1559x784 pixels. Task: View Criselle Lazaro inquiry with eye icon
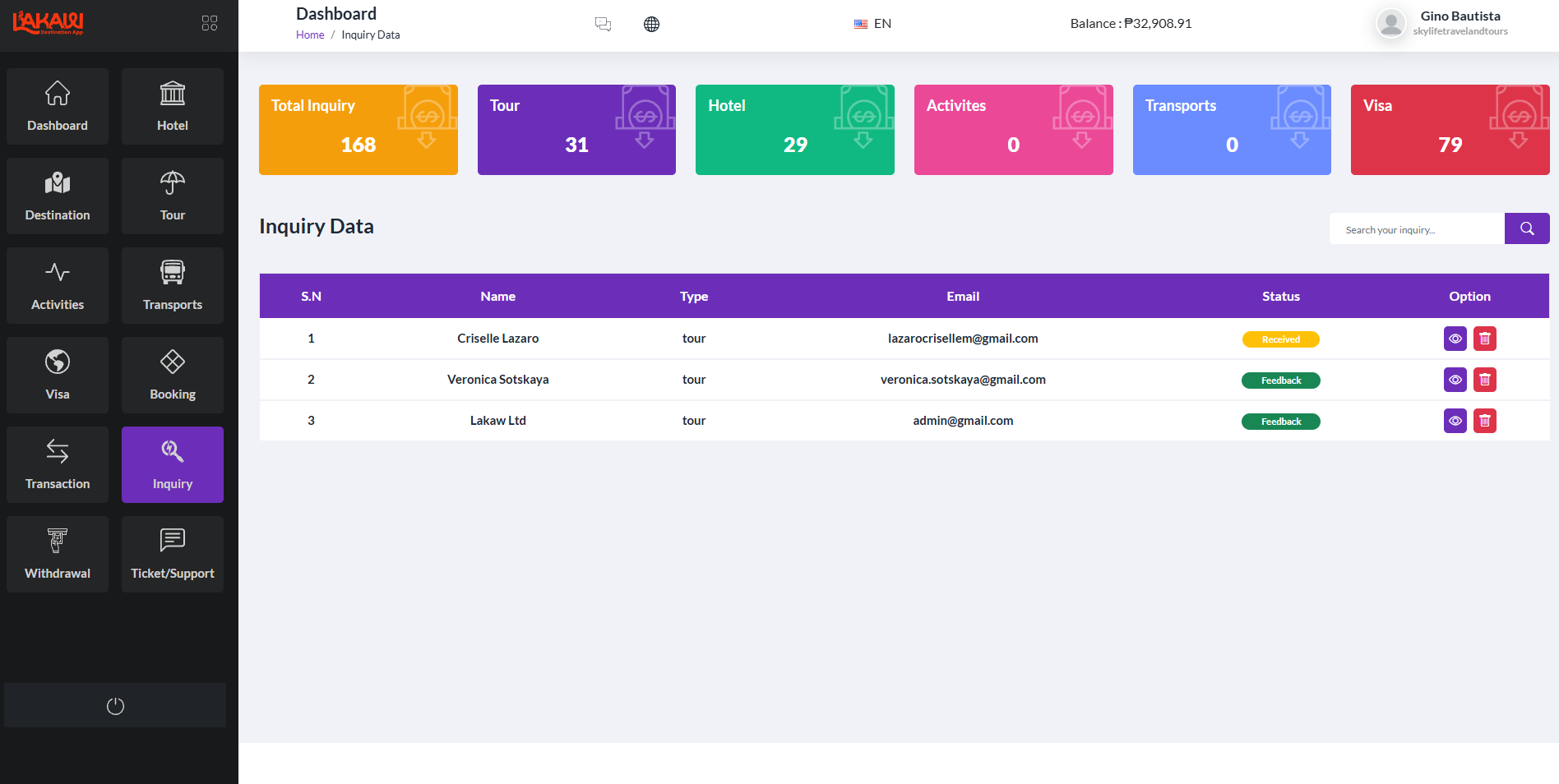point(1455,339)
